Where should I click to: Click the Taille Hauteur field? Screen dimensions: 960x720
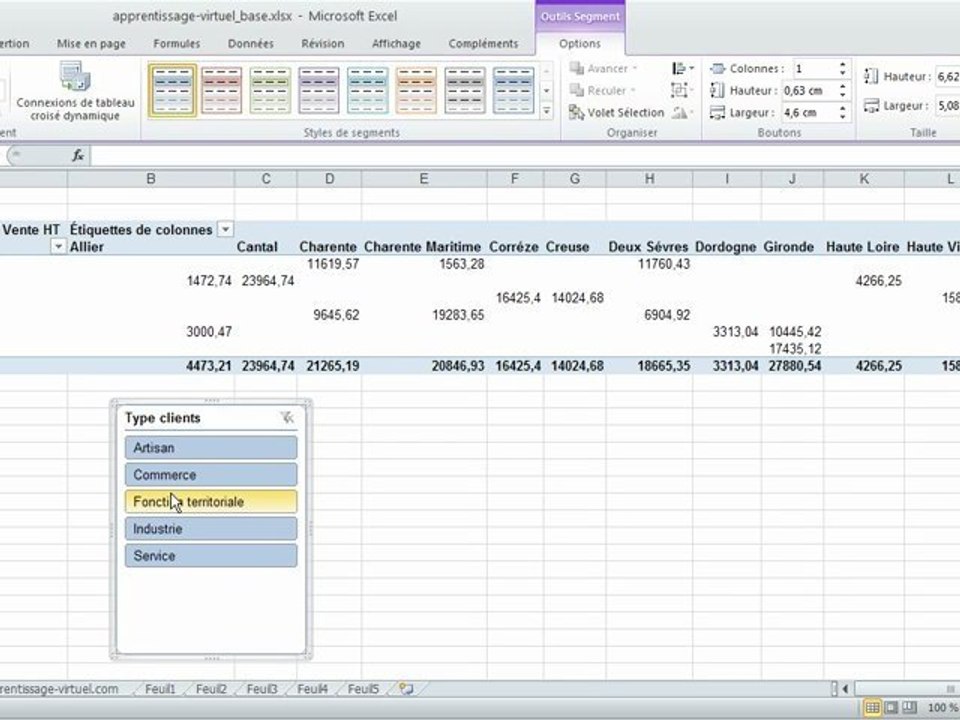(x=947, y=77)
